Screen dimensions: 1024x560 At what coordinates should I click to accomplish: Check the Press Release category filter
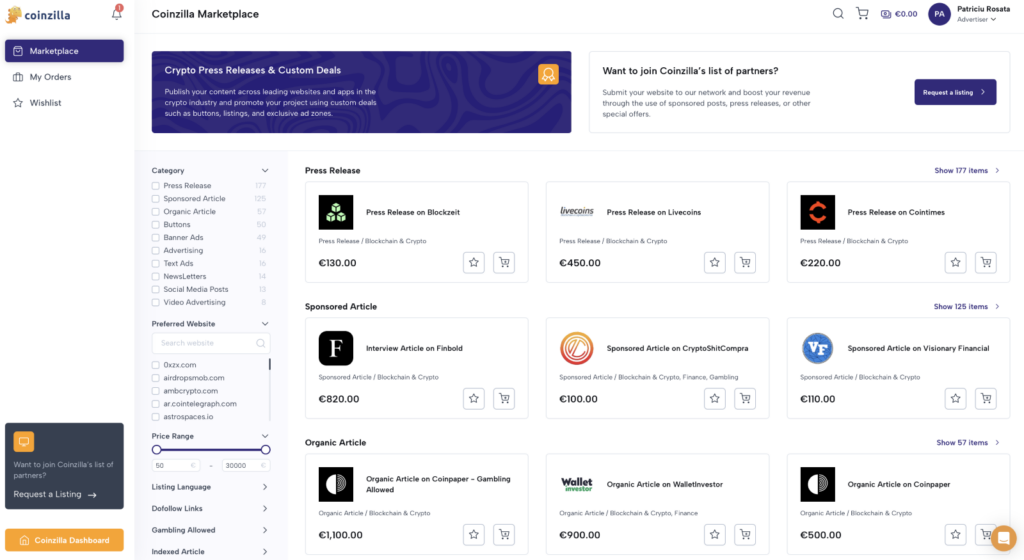click(155, 186)
